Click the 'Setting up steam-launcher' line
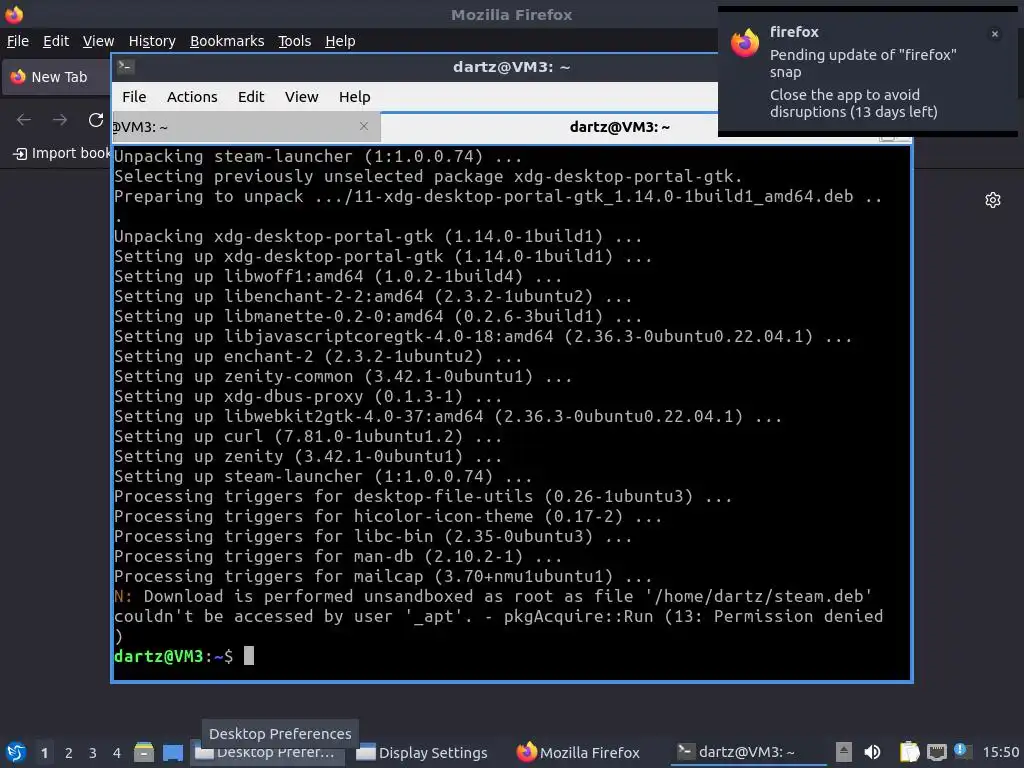This screenshot has width=1024, height=768. click(323, 477)
